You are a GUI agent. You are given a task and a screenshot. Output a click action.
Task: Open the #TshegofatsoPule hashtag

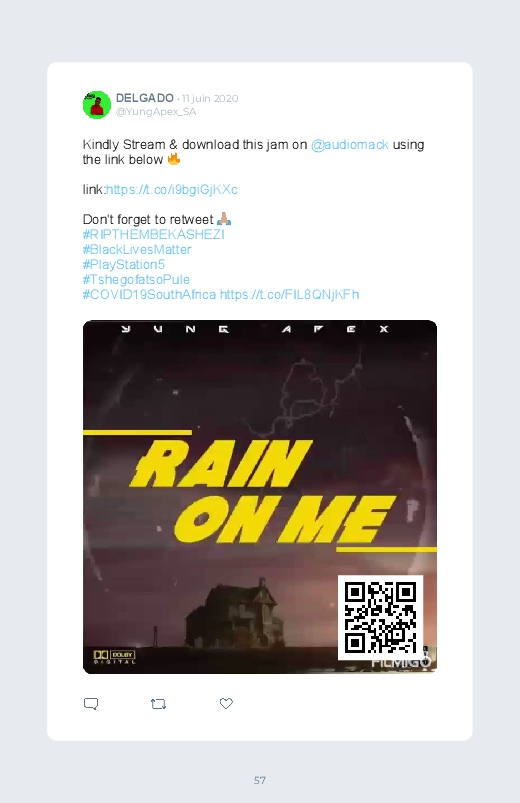pyautogui.click(x=136, y=280)
